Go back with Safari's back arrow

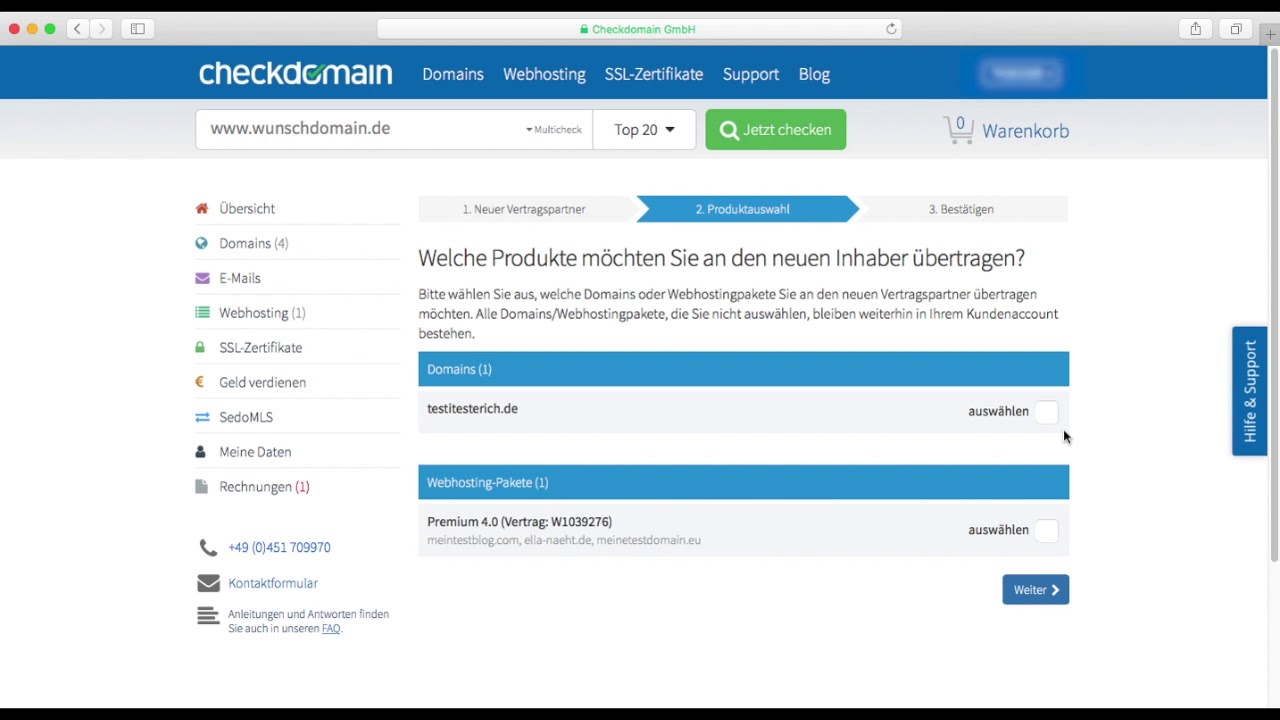point(77,29)
